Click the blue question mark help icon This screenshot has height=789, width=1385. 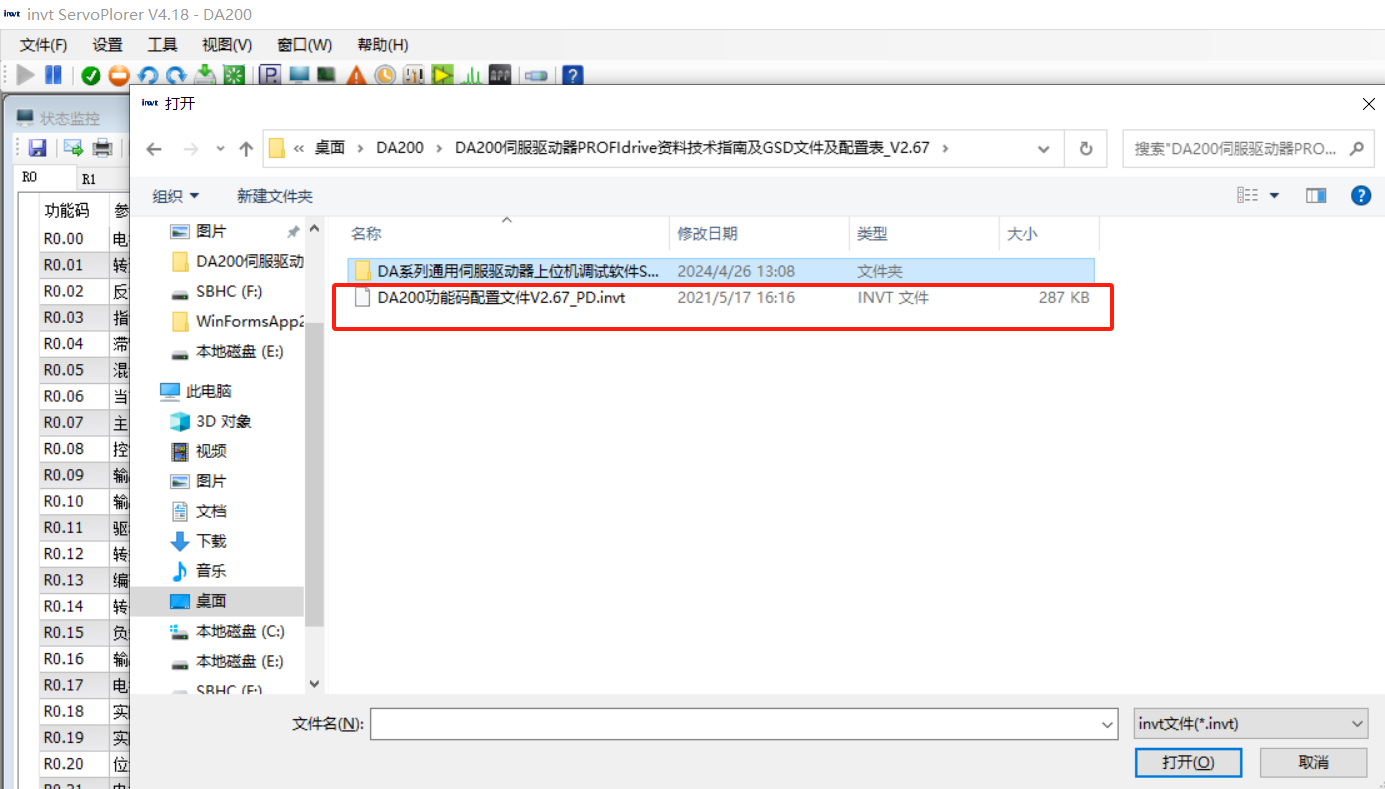573,75
